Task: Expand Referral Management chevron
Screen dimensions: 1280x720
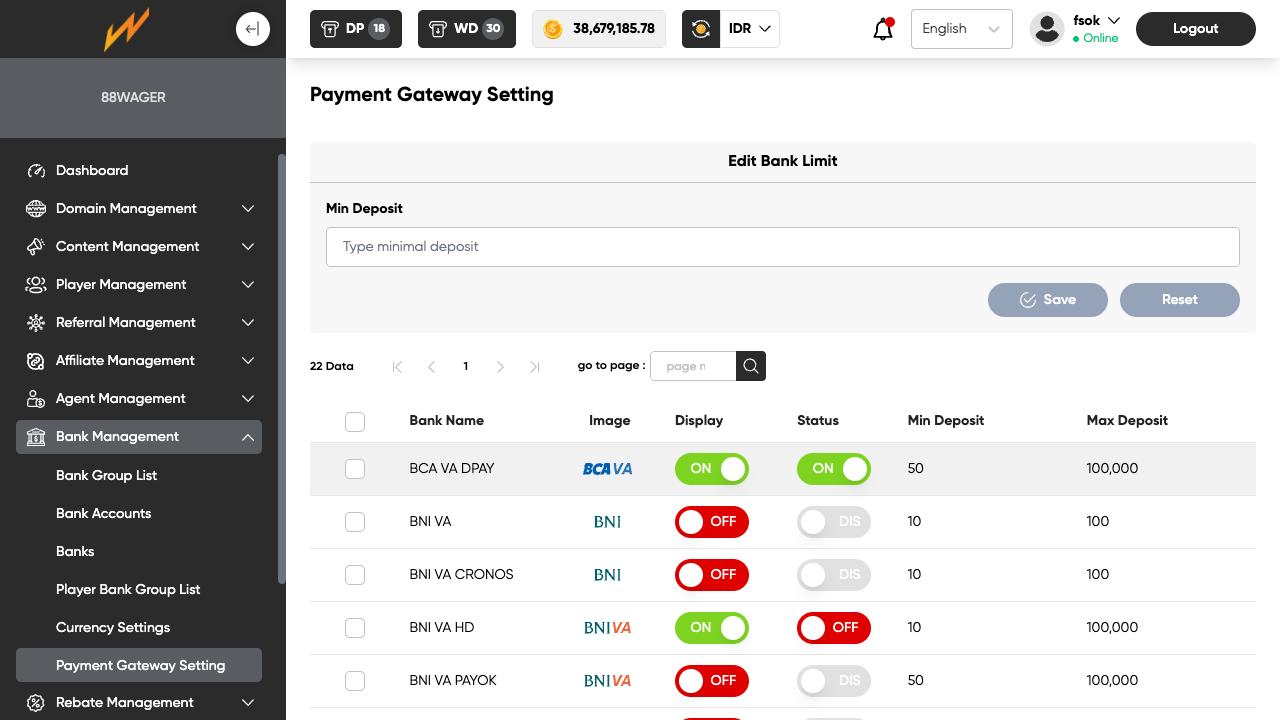Action: tap(248, 323)
